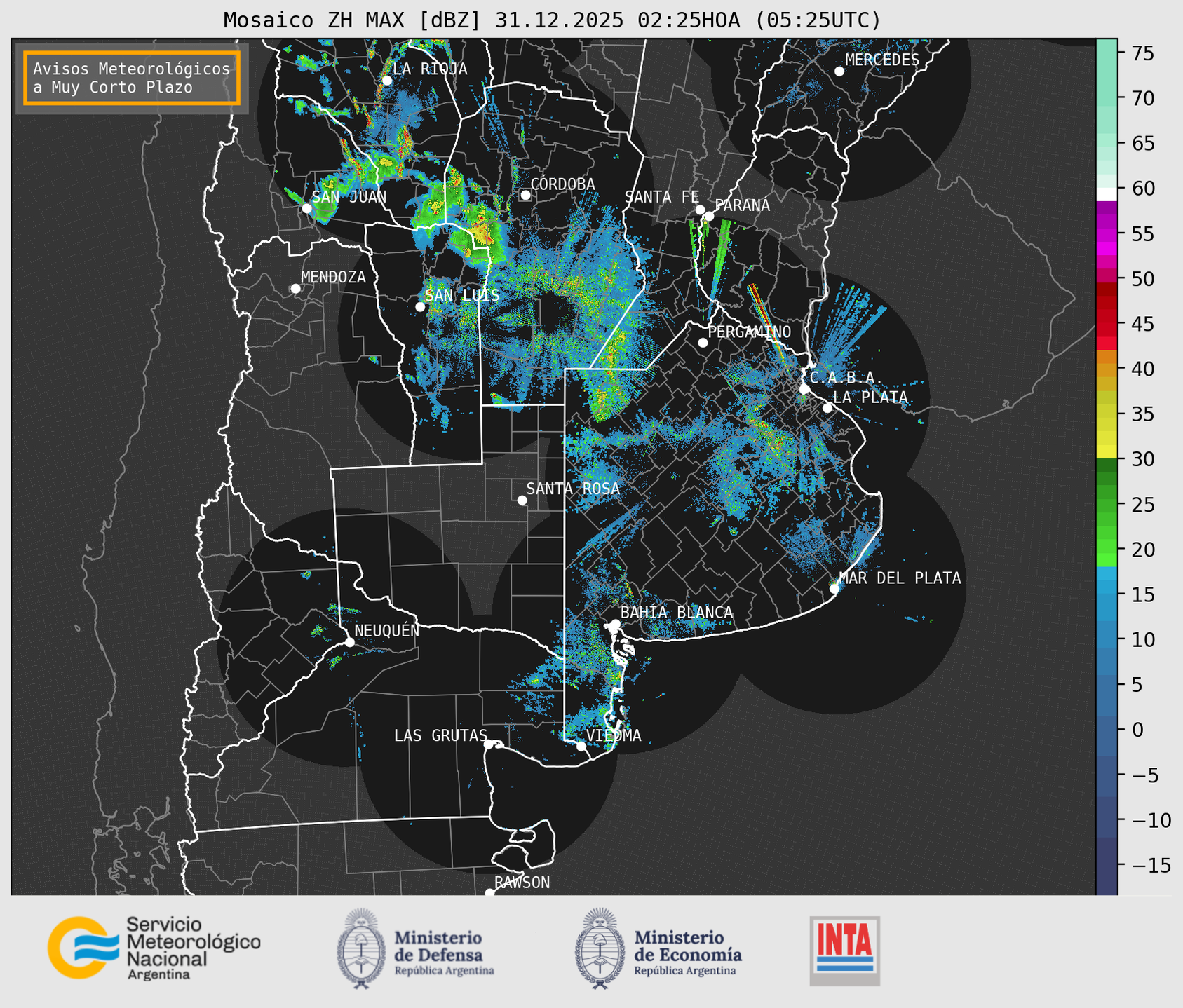
Task: Click the SANTA ROSA label text
Action: point(573,489)
